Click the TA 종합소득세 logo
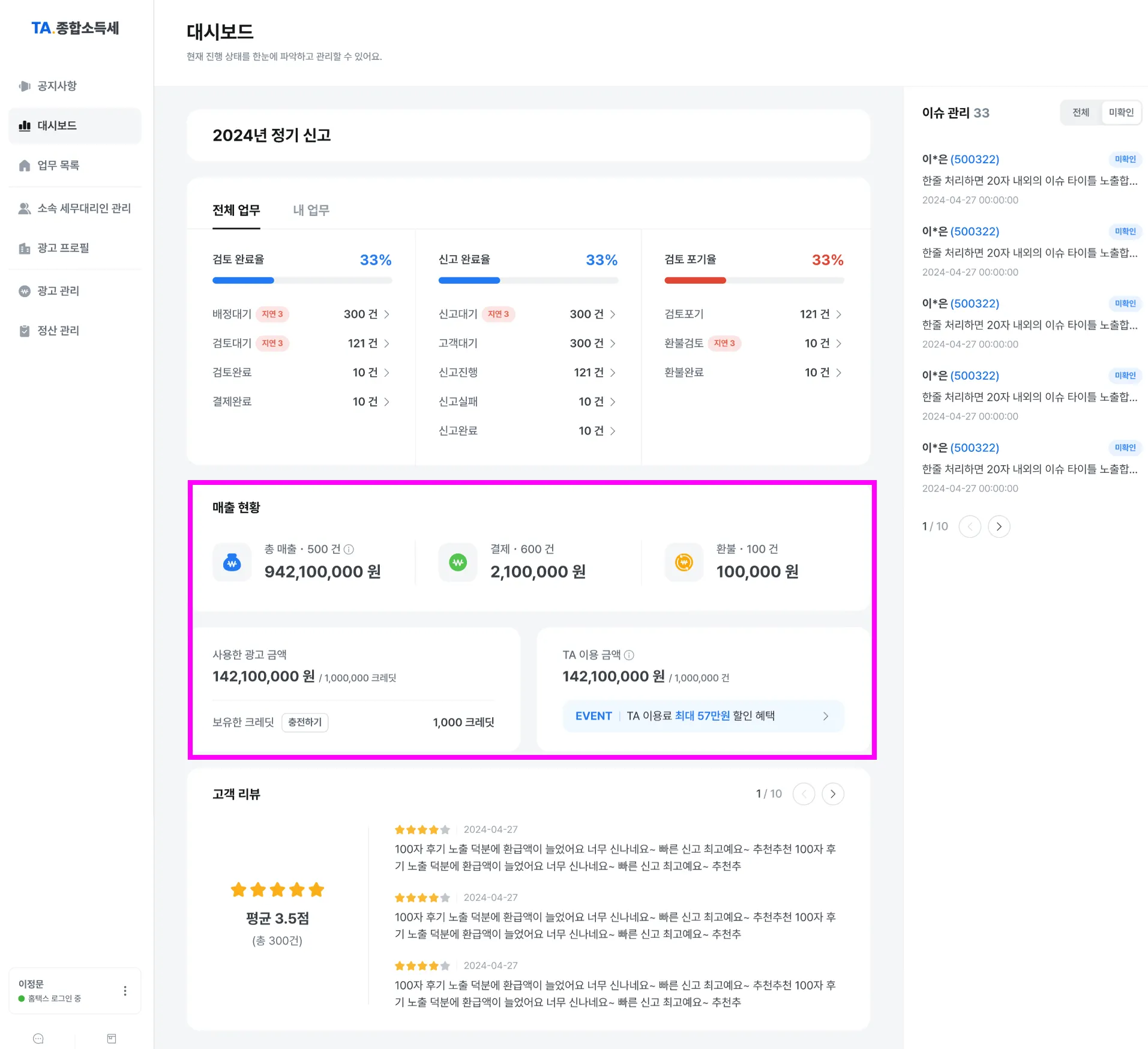Image resolution: width=1148 pixels, height=1049 pixels. click(76, 28)
